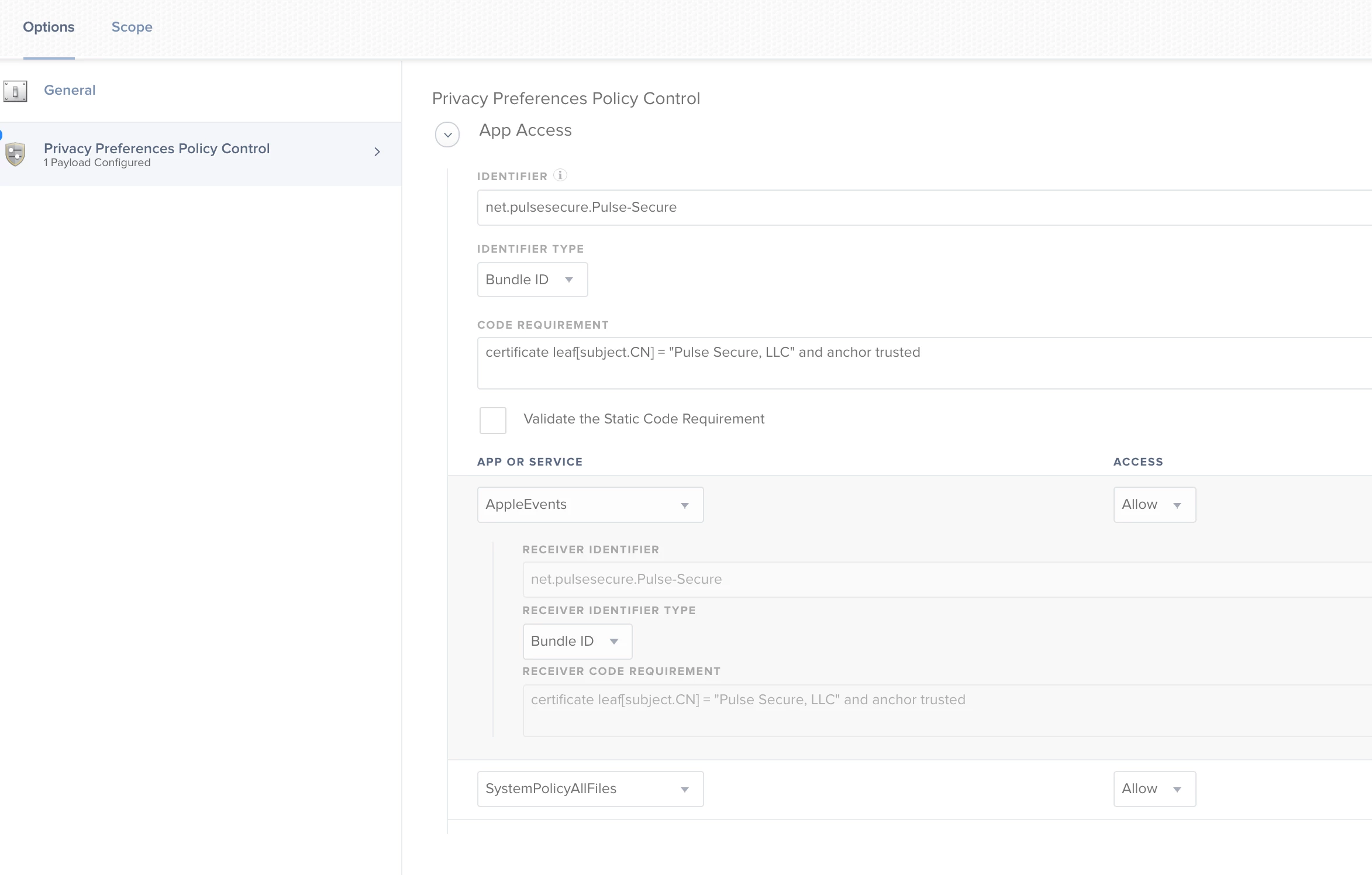
Task: Open the Identifier Type Bundle ID dropdown
Action: (532, 280)
